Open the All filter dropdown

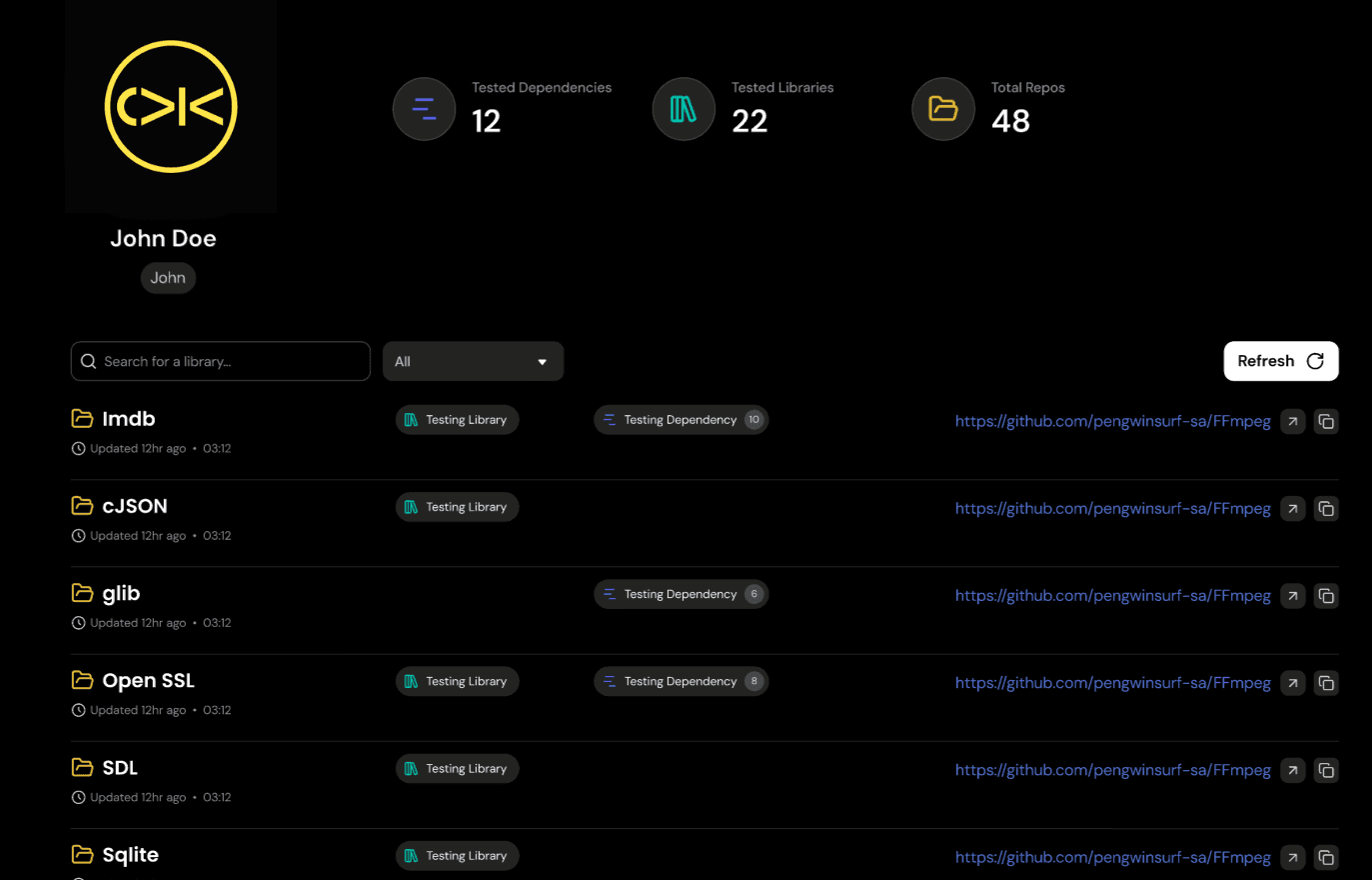coord(473,361)
